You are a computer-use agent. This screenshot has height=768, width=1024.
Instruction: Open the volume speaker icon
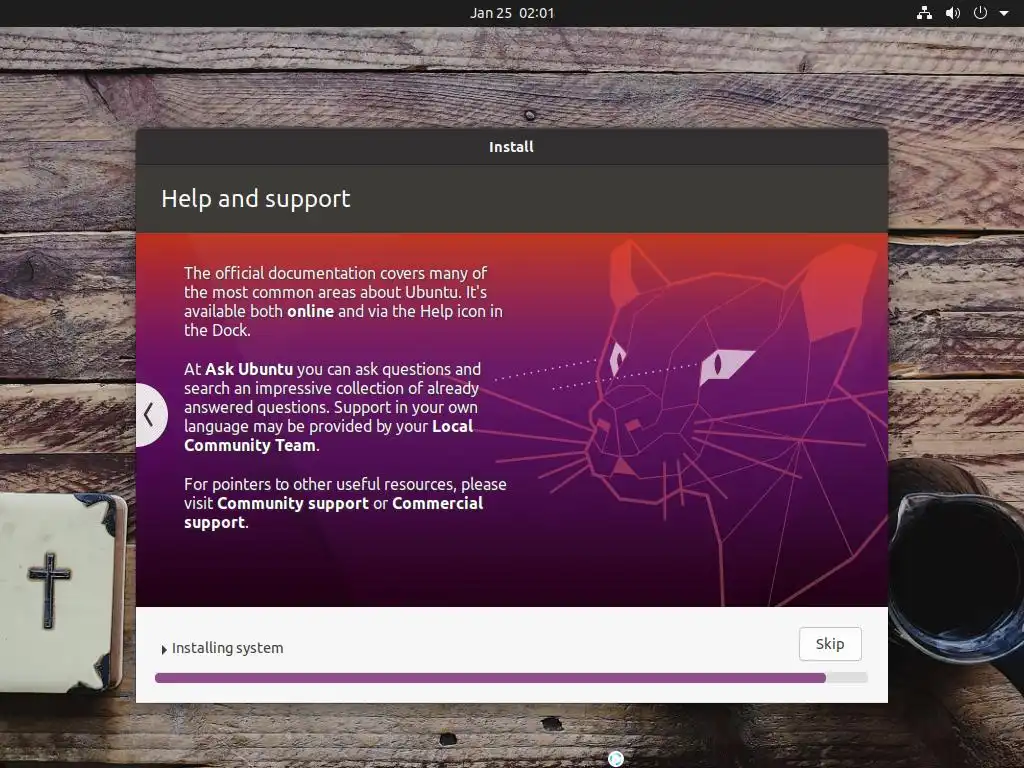coord(953,13)
